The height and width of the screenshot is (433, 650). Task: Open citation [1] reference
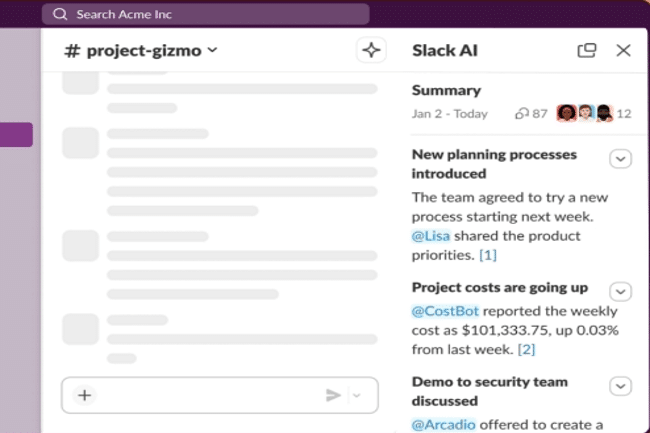pyautogui.click(x=488, y=255)
